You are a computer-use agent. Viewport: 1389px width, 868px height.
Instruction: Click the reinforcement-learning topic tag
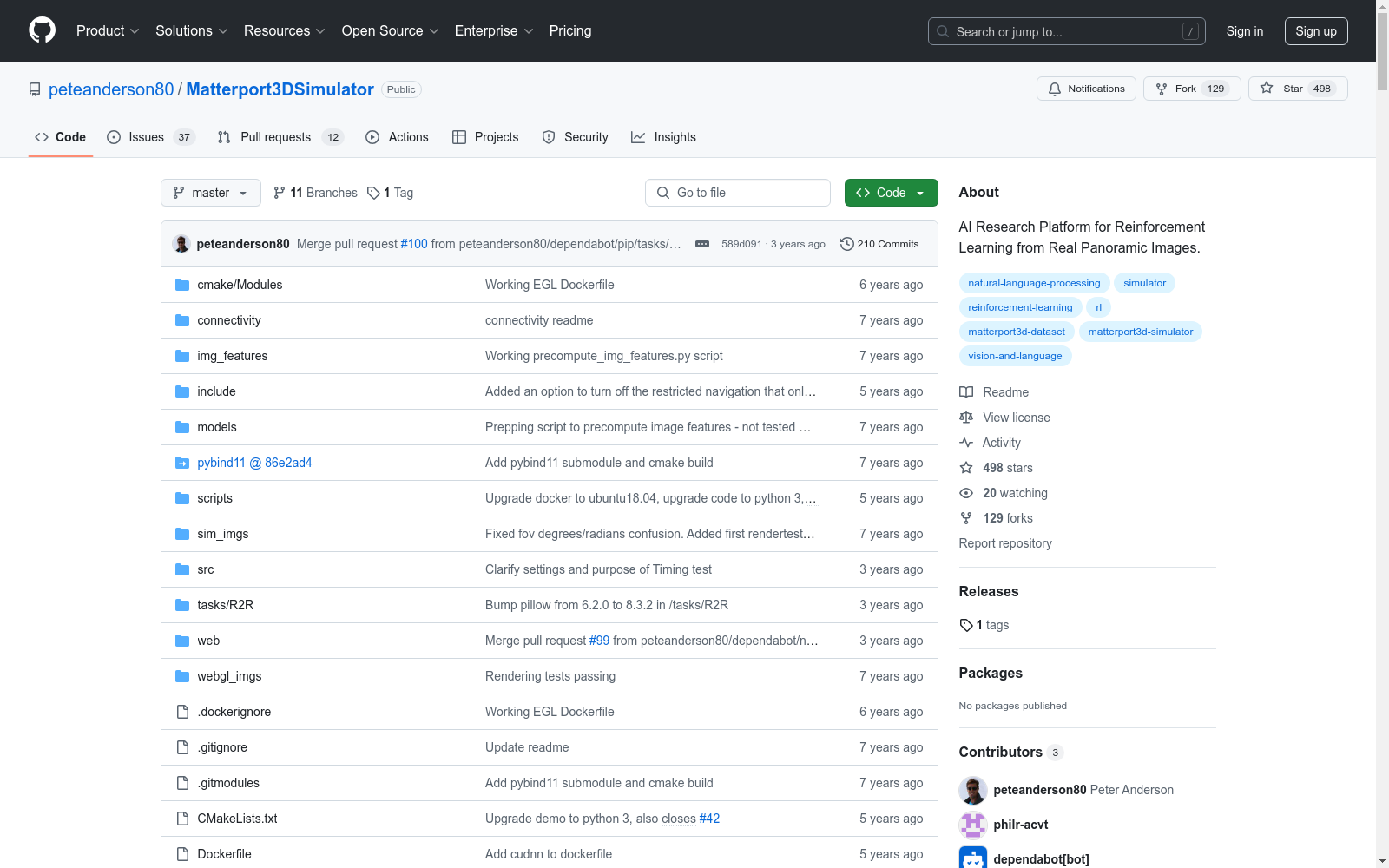point(1020,307)
